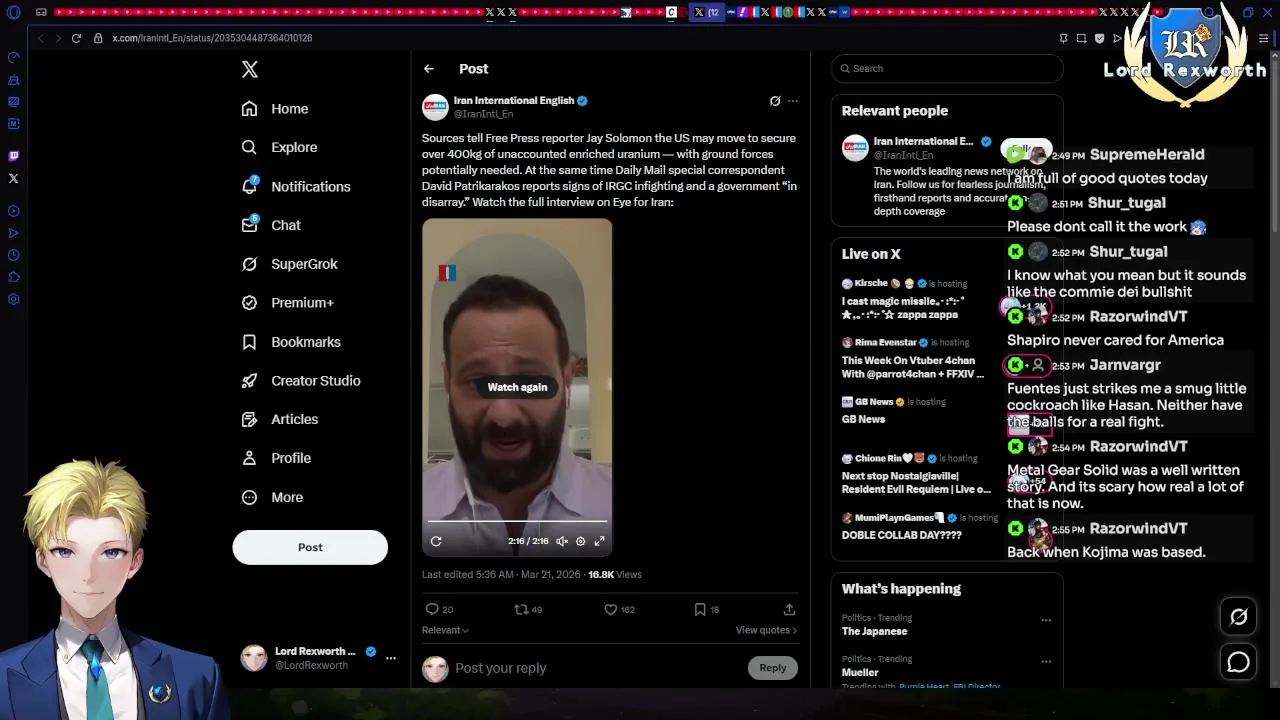The height and width of the screenshot is (720, 1280).
Task: Open the Premium+ page
Action: point(289,303)
